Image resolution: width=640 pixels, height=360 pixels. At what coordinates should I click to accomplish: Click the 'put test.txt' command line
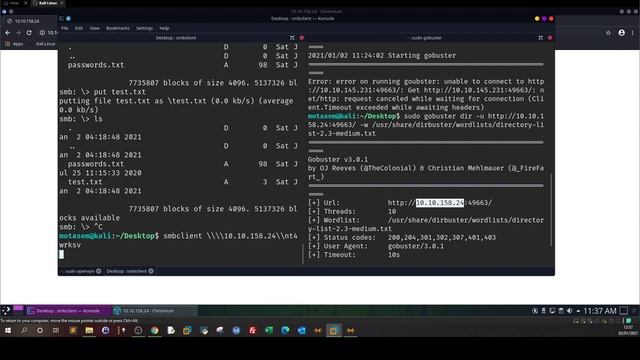tap(102, 92)
